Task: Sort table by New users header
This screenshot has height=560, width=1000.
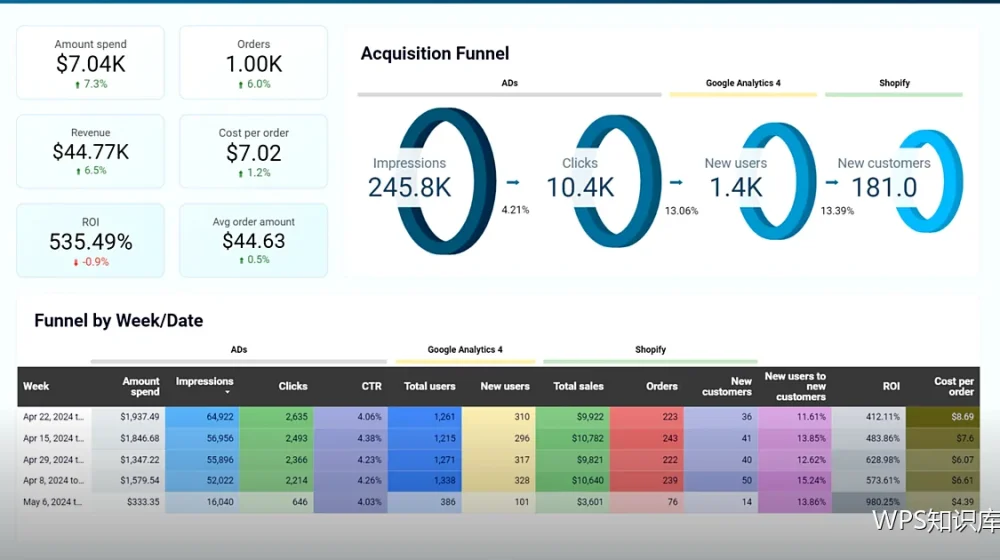Action: [504, 386]
